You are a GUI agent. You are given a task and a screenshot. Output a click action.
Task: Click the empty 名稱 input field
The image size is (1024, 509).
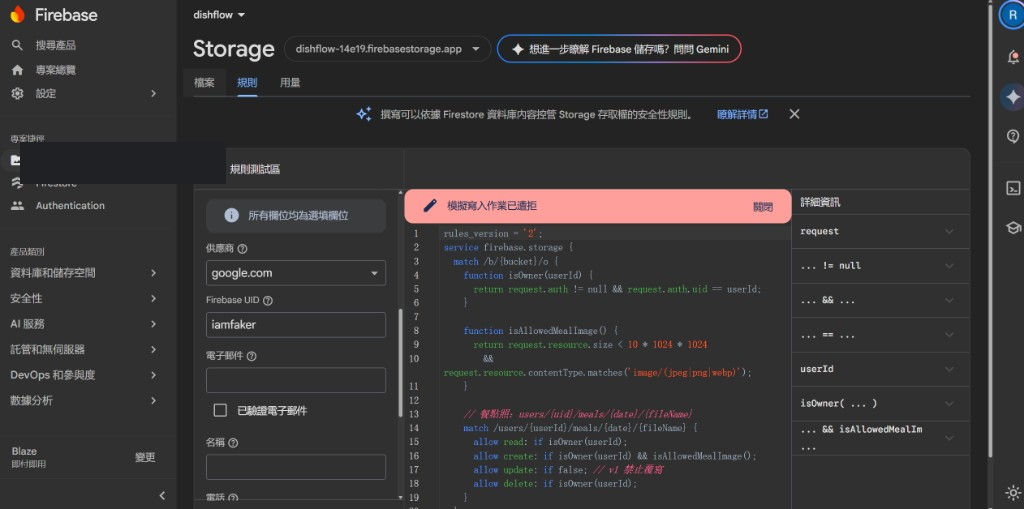click(x=296, y=467)
